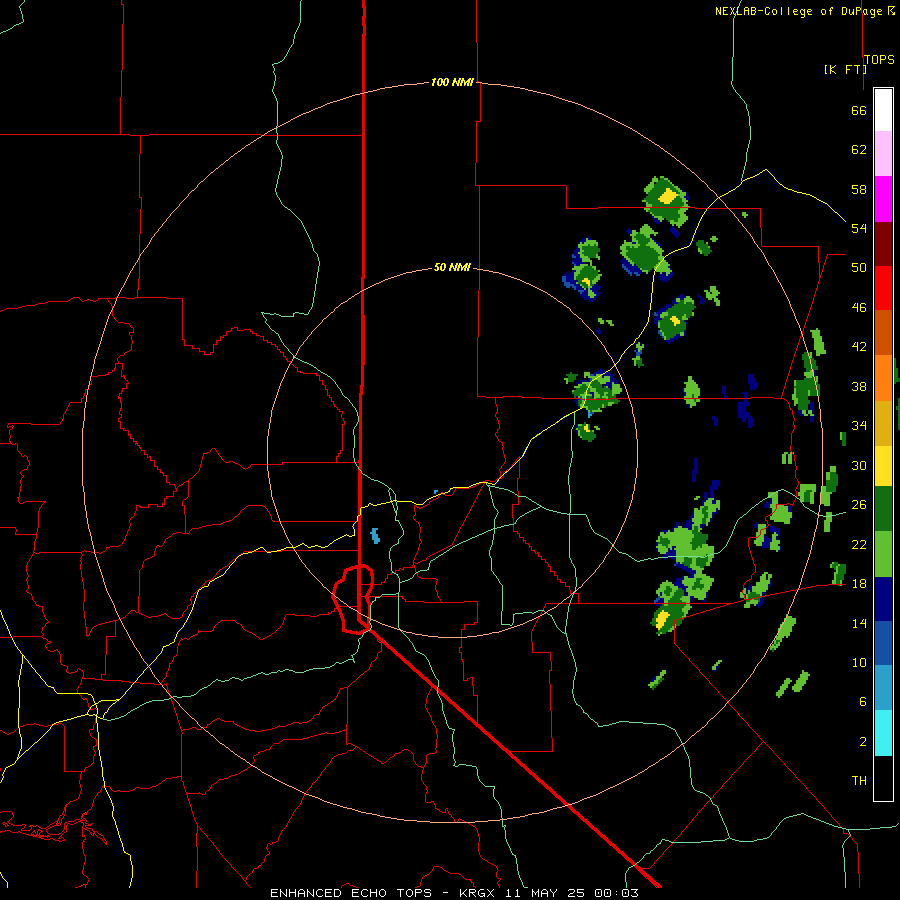The width and height of the screenshot is (900, 900).
Task: Click the '30' legend value
Action: [x=859, y=465]
